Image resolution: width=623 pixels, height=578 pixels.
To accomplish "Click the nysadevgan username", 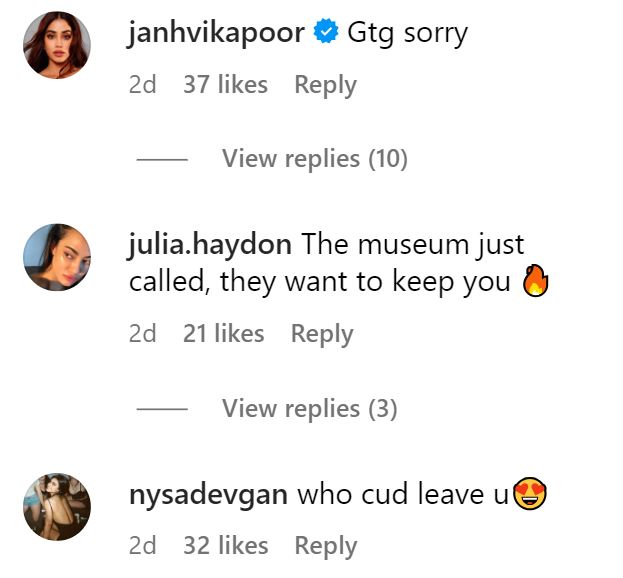I will tap(208, 495).
